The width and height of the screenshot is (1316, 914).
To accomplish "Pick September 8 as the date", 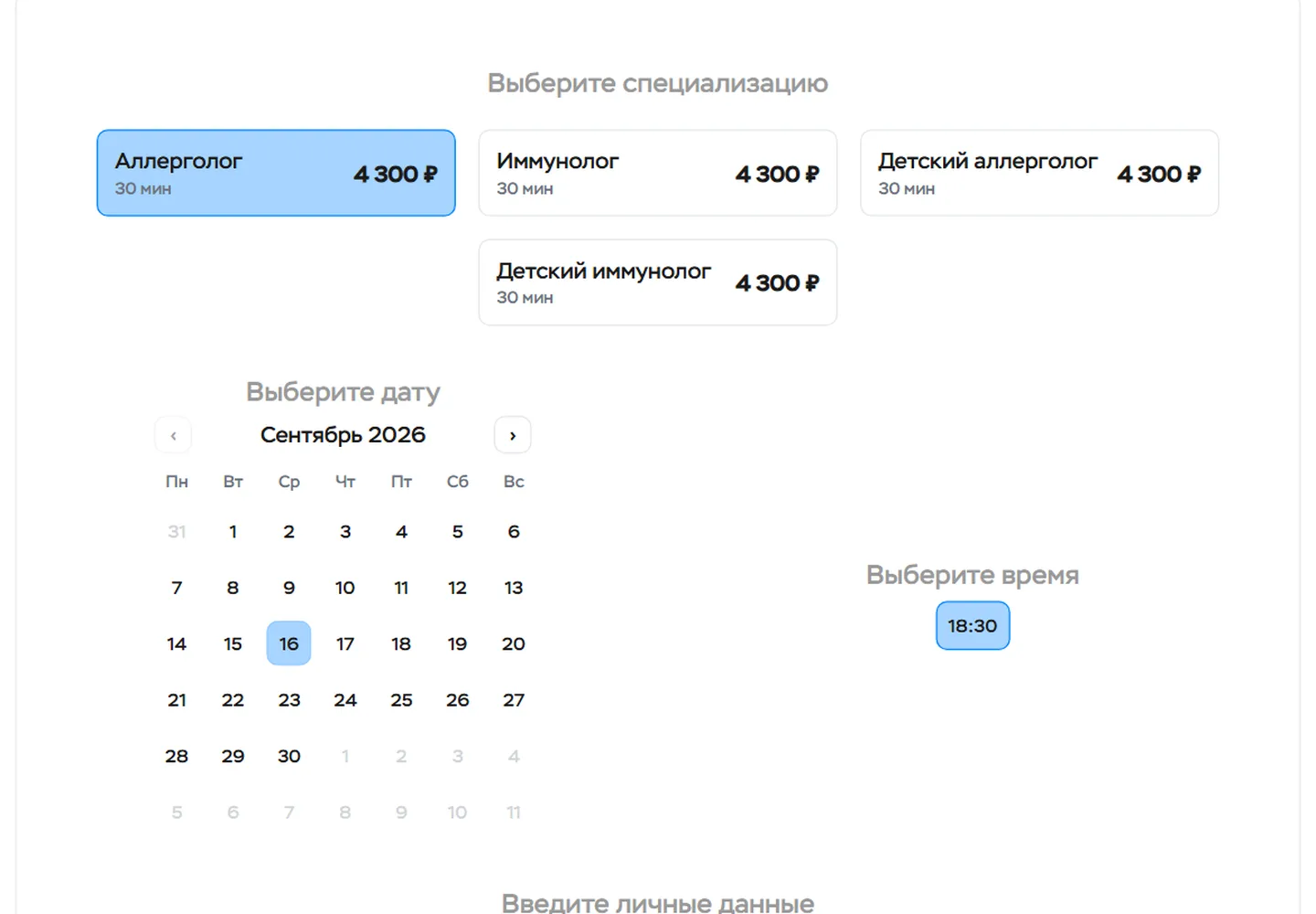I will pyautogui.click(x=233, y=588).
